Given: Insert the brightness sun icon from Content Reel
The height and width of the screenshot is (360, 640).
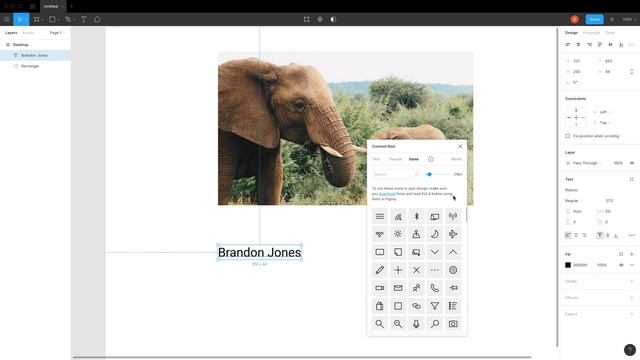Looking at the screenshot, I should pos(398,234).
